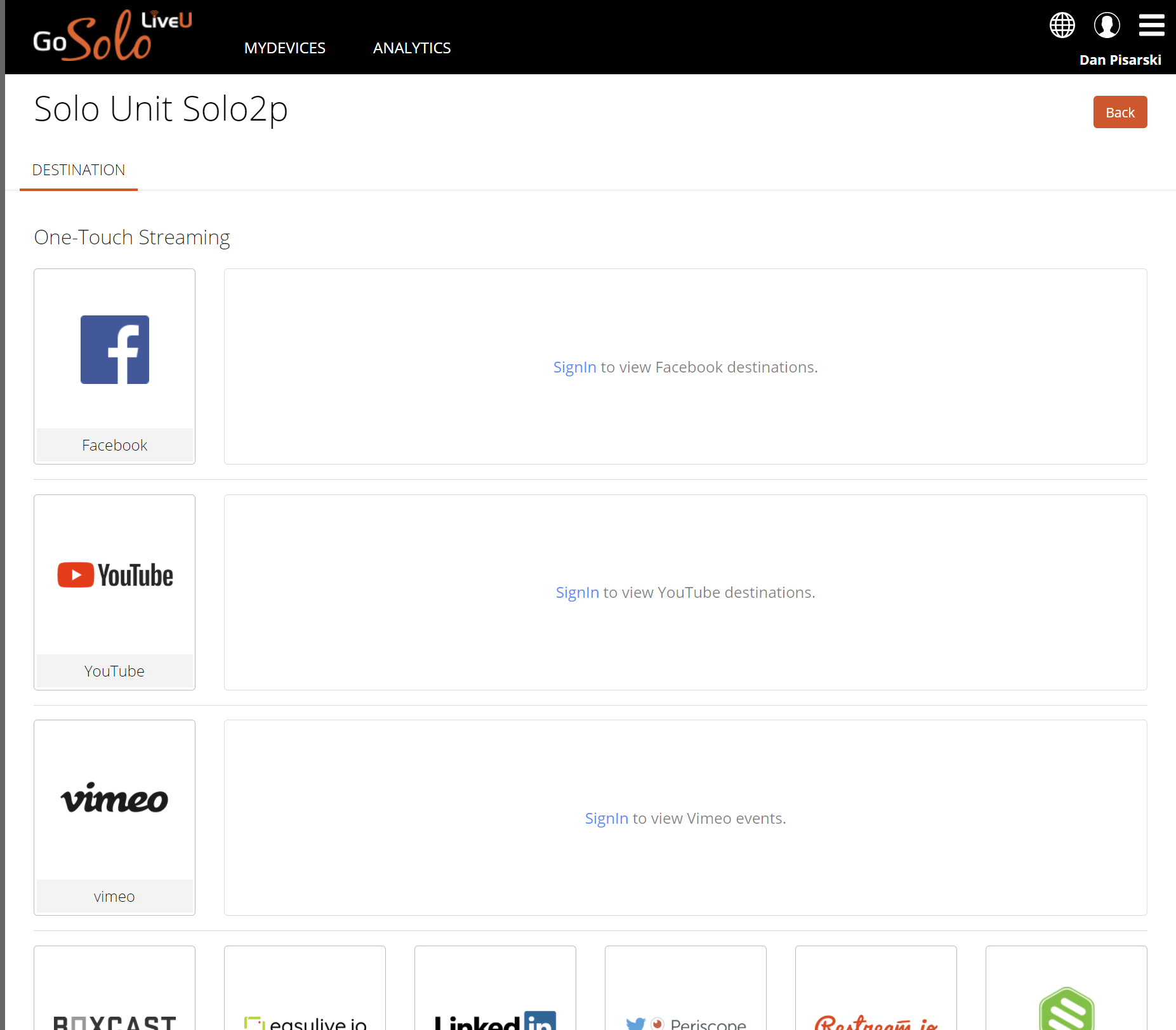Open the hamburger menu
Screen dimensions: 1176x1030
pyautogui.click(x=1151, y=25)
